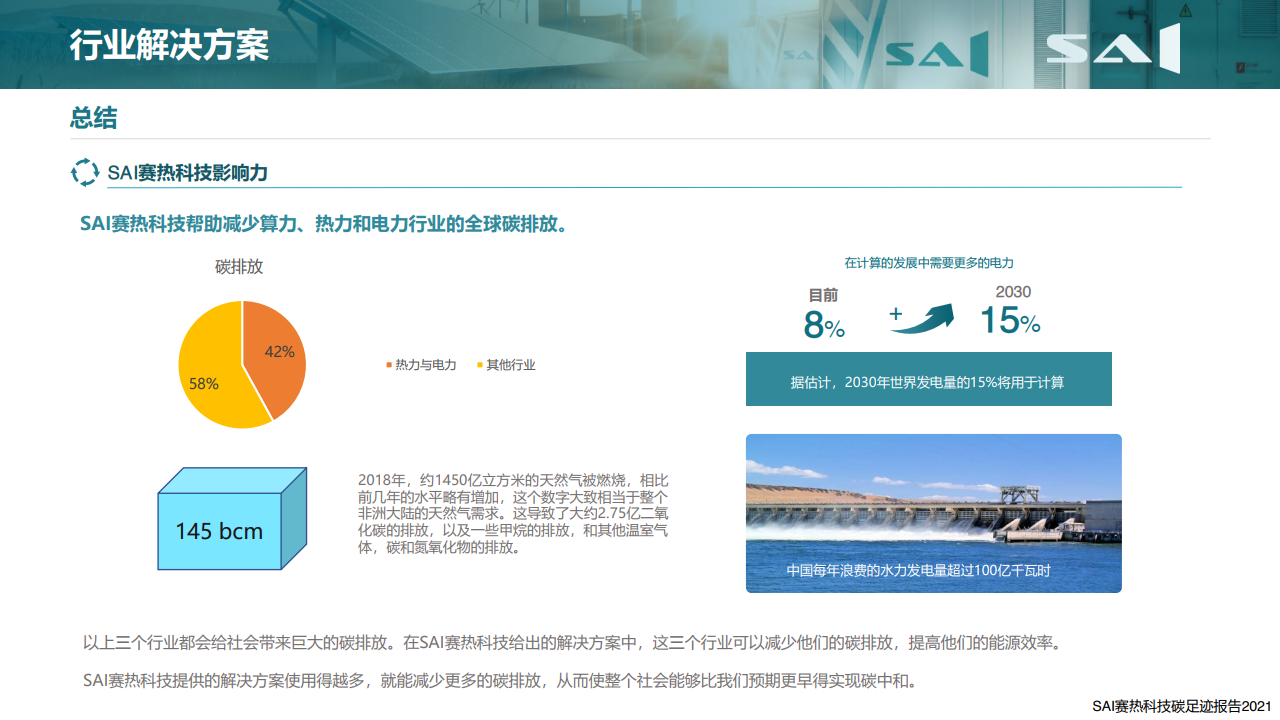
Task: Click the white SAI logo in header
Action: point(1113,48)
